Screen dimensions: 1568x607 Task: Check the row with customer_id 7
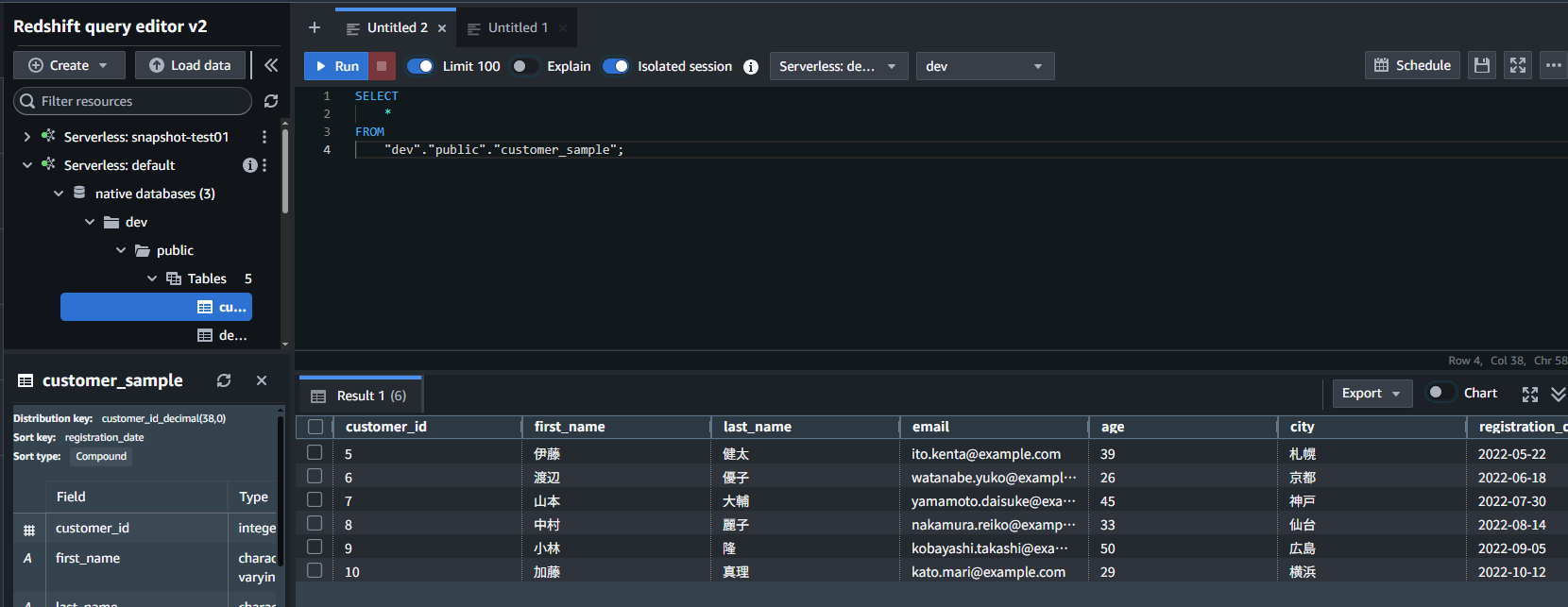pos(315,499)
